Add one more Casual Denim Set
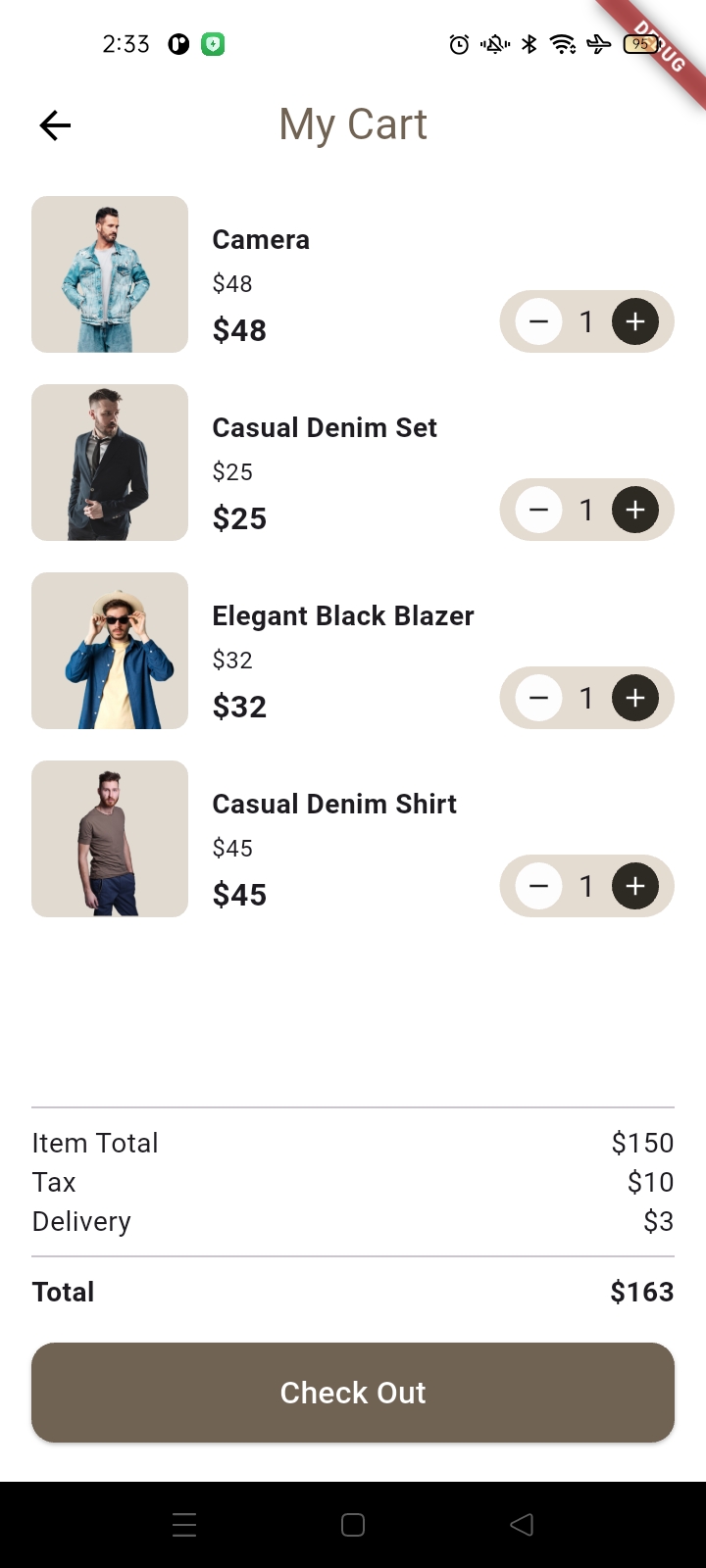Viewport: 706px width, 1568px height. pos(635,510)
